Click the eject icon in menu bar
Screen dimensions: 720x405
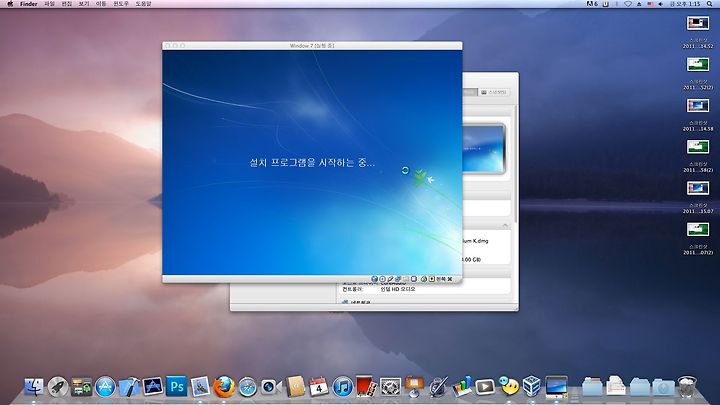point(639,4)
